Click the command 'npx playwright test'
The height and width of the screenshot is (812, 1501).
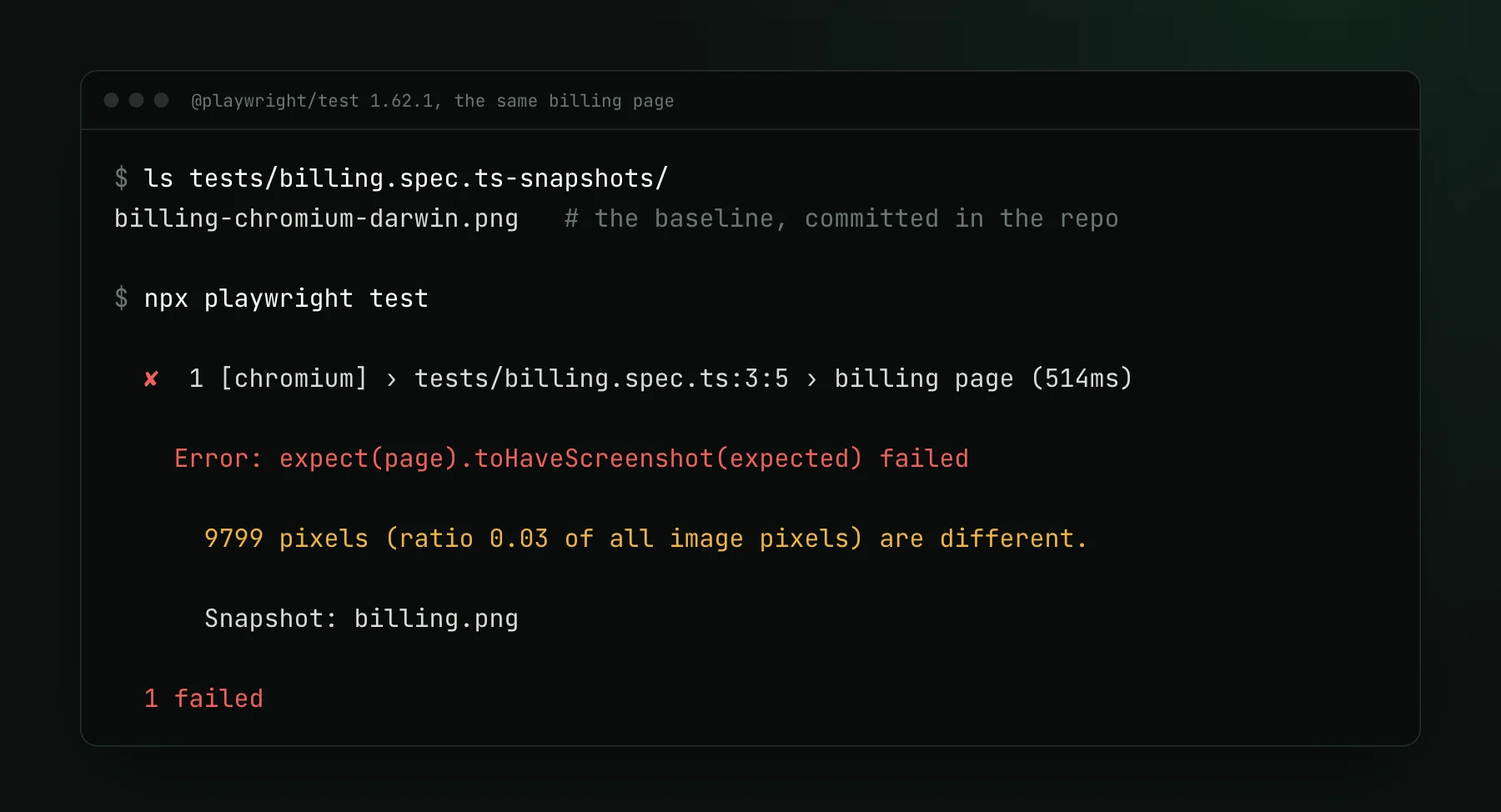pos(286,298)
